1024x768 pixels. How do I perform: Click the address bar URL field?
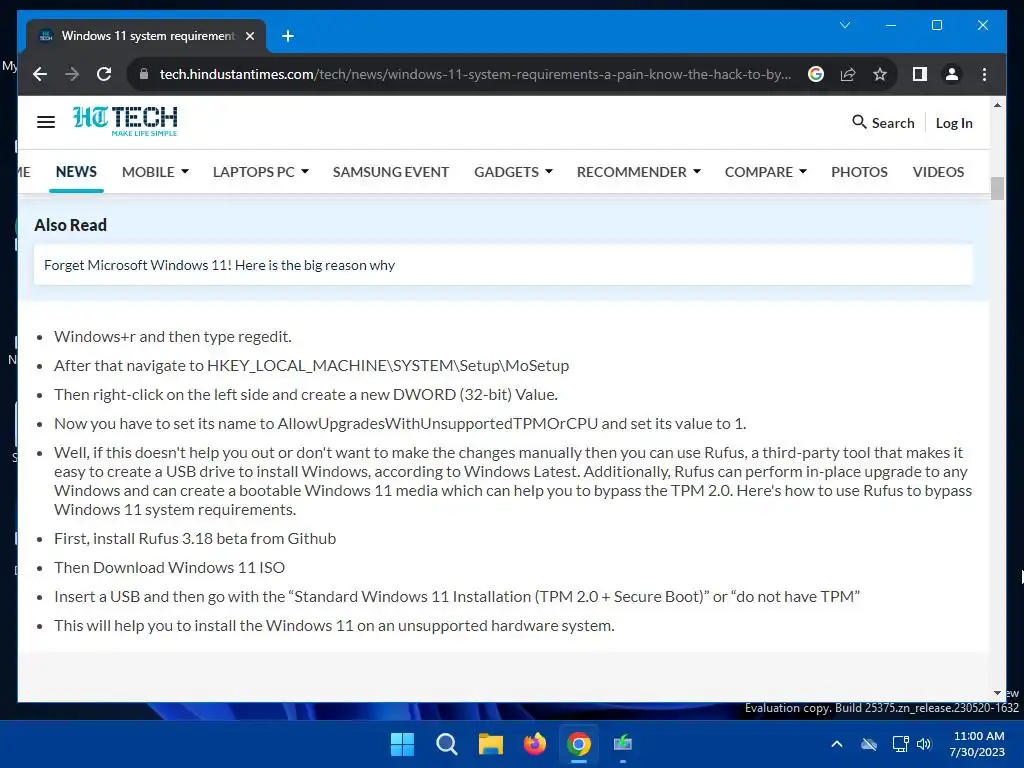coord(475,74)
